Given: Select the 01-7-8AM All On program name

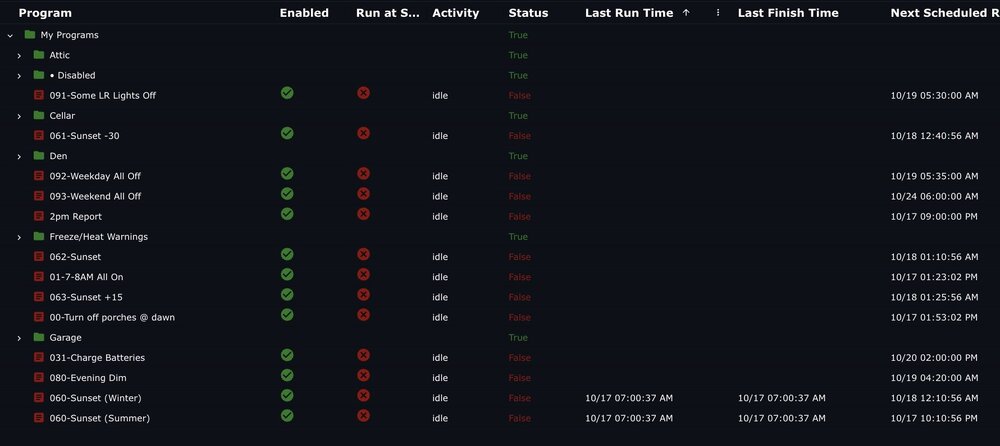Looking at the screenshot, I should (x=87, y=277).
